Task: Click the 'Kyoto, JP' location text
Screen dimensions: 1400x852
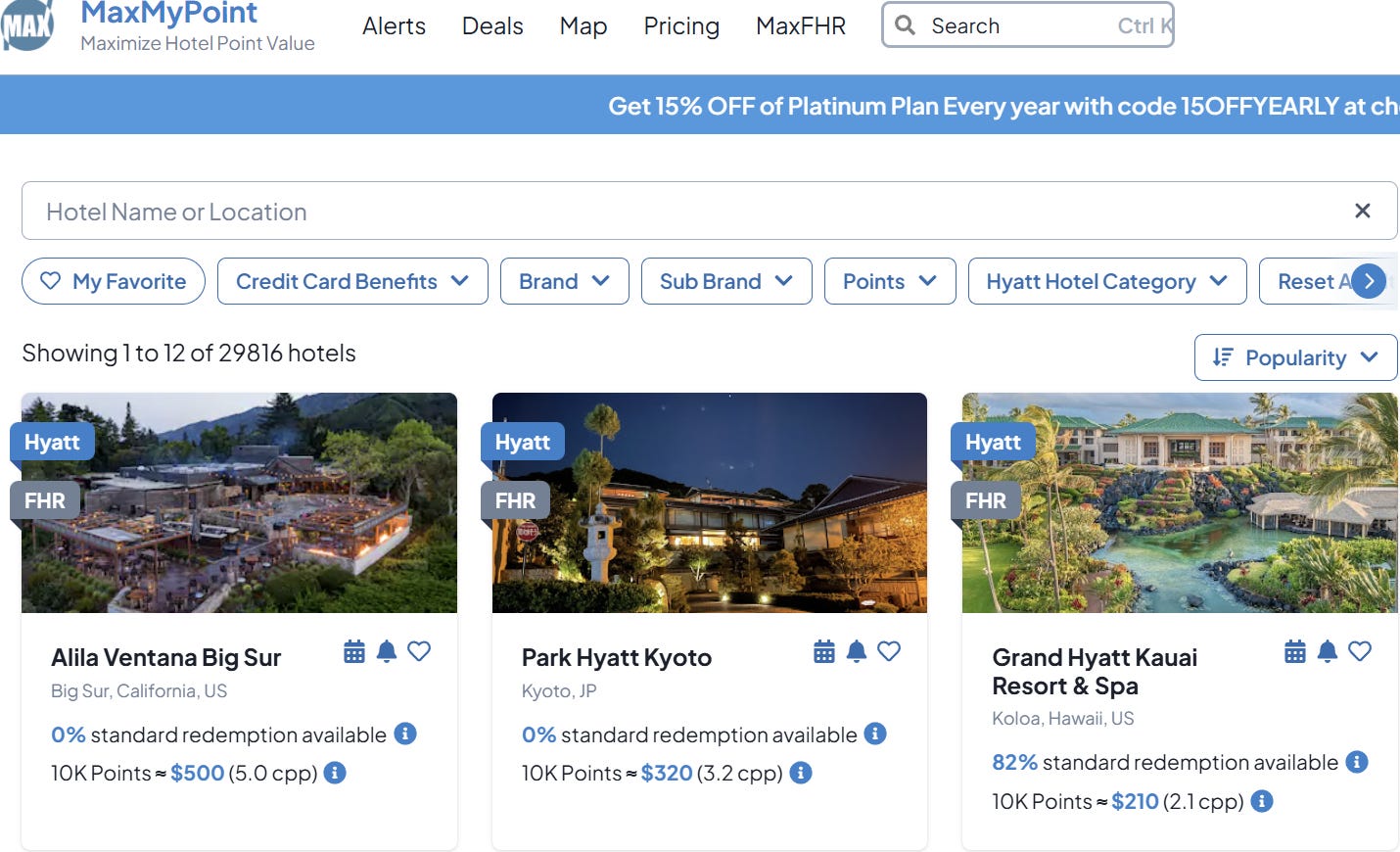Action: 559,690
